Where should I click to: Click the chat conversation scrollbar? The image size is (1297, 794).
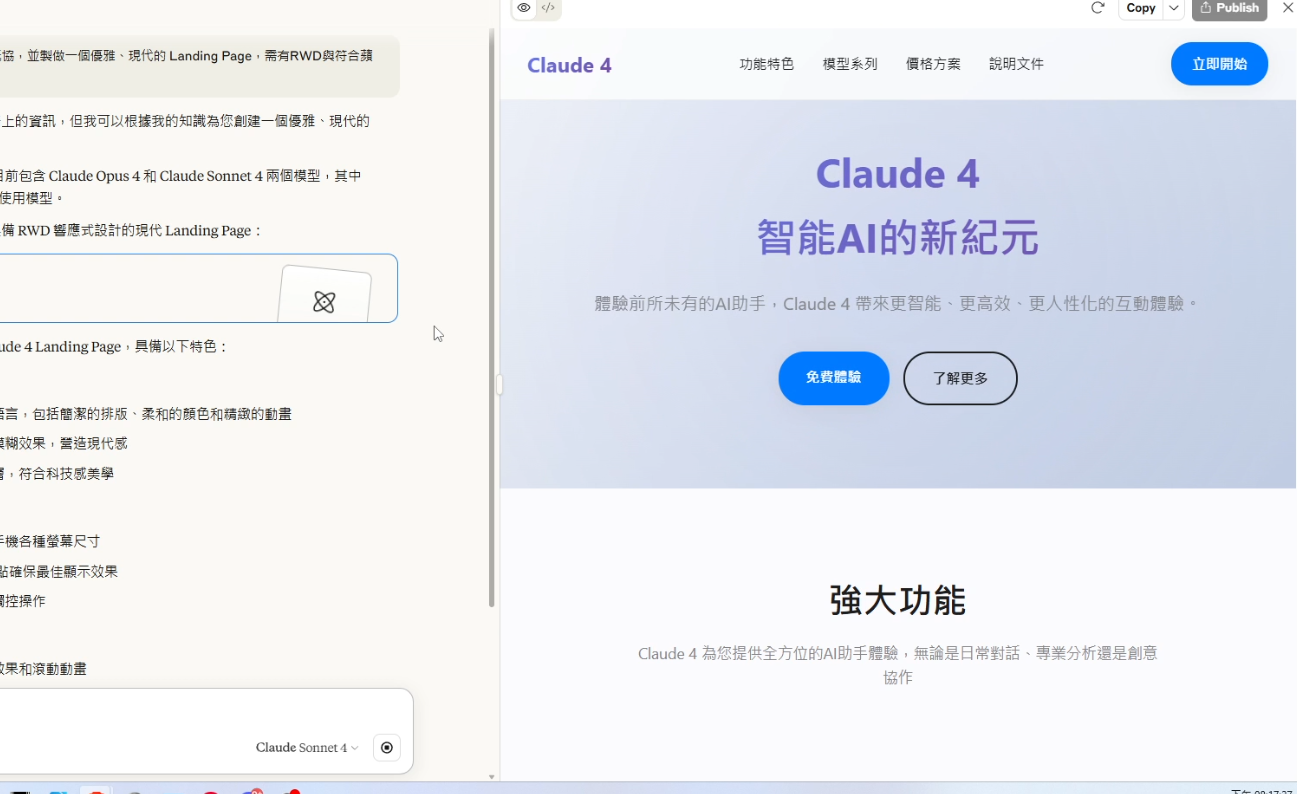491,317
